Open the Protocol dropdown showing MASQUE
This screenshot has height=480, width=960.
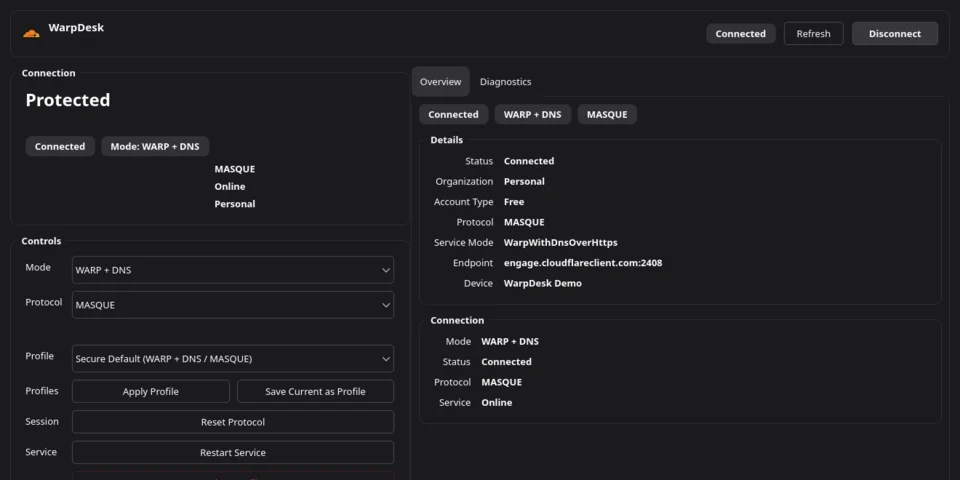(233, 305)
